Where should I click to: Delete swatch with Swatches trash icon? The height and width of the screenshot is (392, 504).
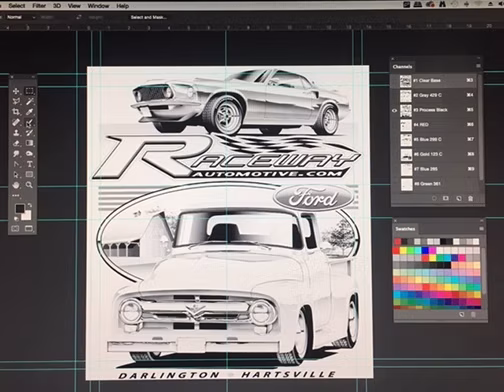pyautogui.click(x=473, y=314)
